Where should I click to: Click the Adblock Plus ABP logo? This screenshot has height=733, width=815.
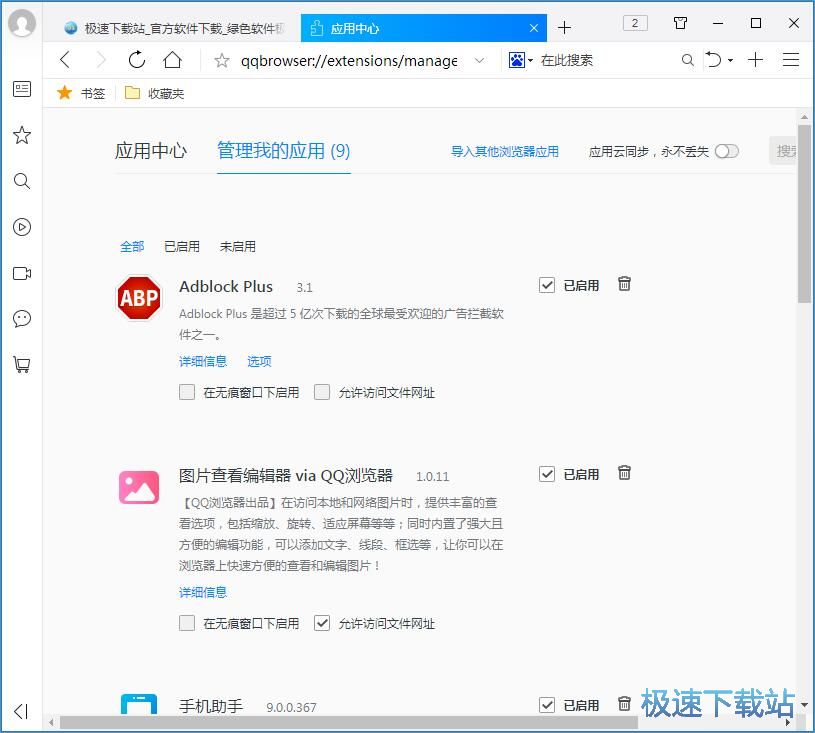139,298
